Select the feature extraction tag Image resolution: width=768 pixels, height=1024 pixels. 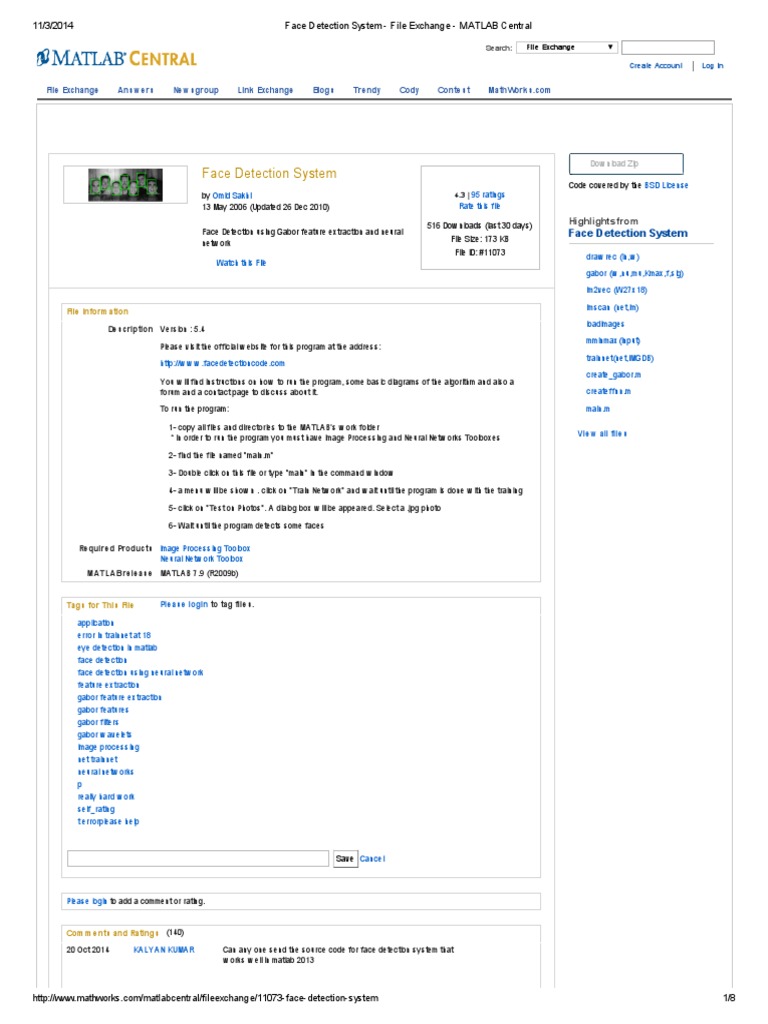click(x=108, y=685)
